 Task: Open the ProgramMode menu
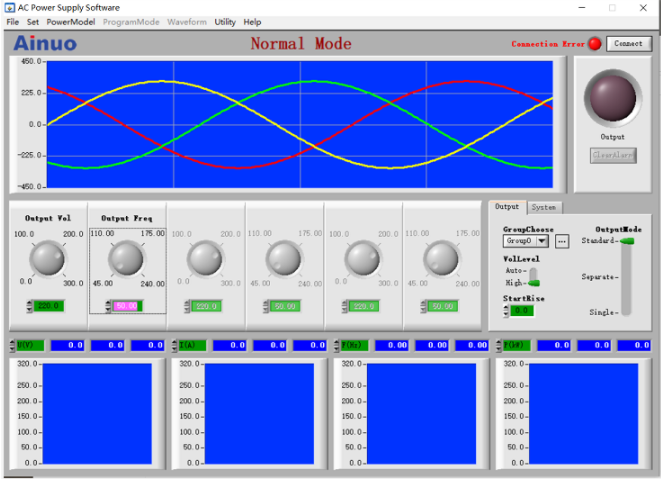tap(131, 22)
